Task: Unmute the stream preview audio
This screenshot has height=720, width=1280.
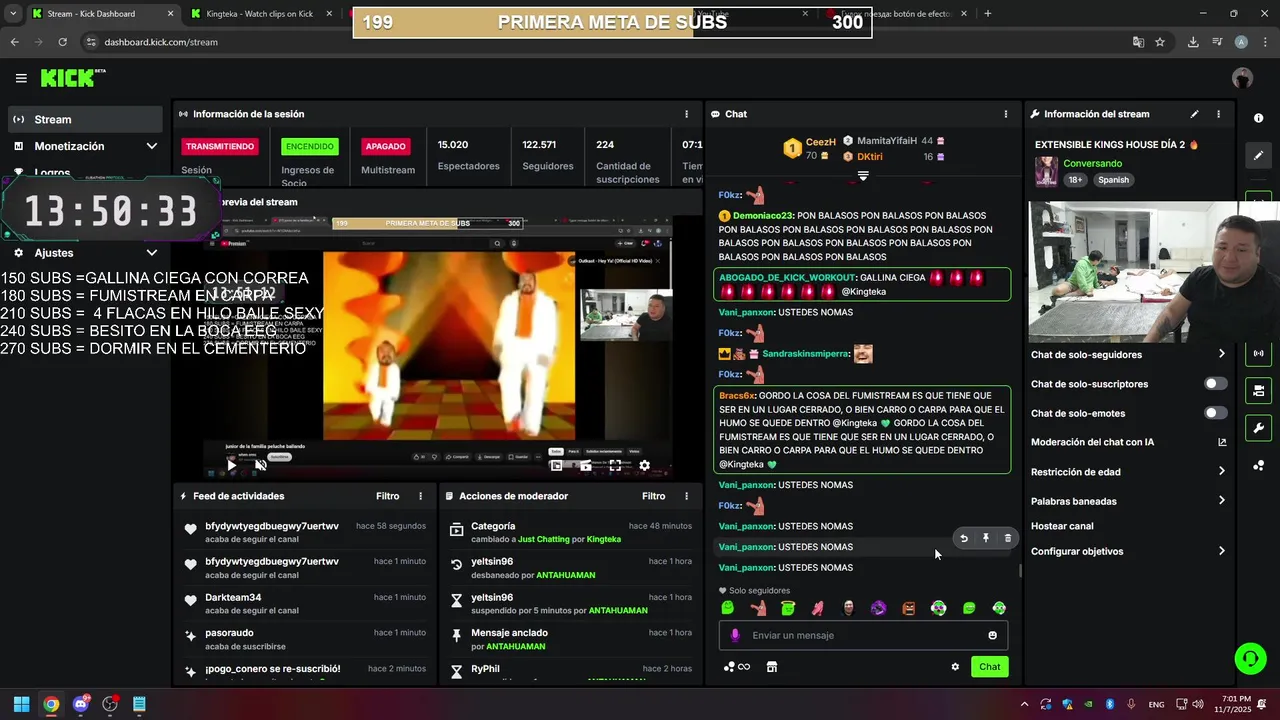Action: tap(261, 465)
